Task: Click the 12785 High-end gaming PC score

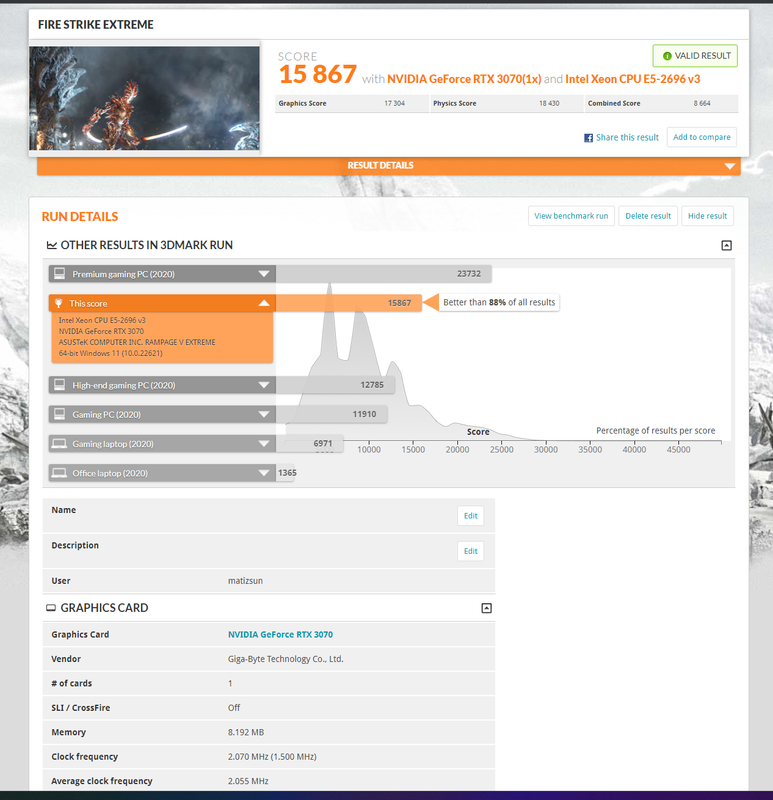Action: pos(372,385)
